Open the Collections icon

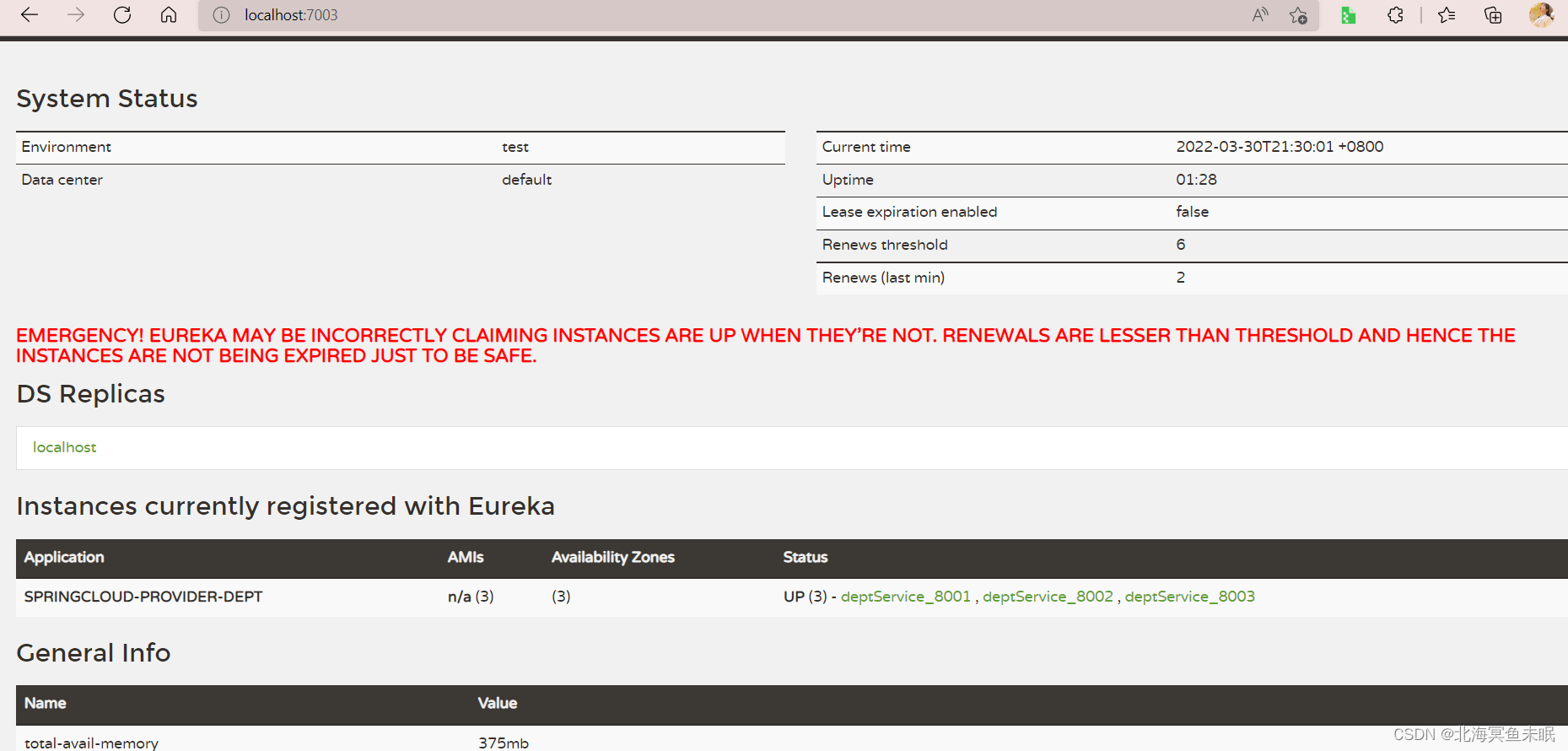[1493, 15]
